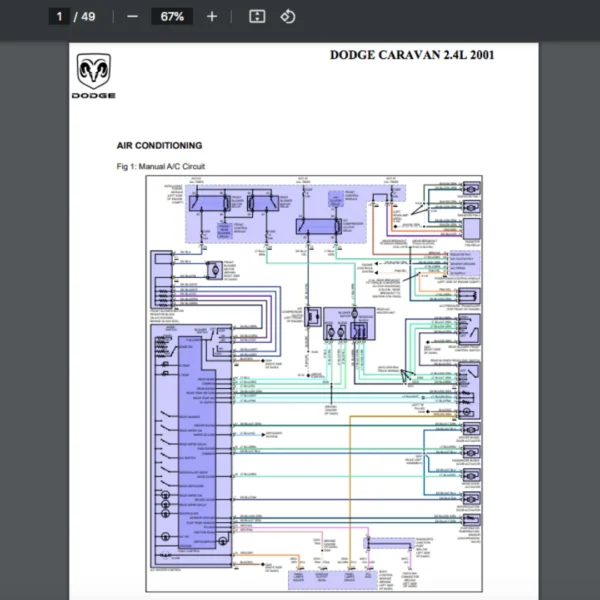Rotate the document counterclockwise
This screenshot has height=600, width=600.
pos(288,16)
